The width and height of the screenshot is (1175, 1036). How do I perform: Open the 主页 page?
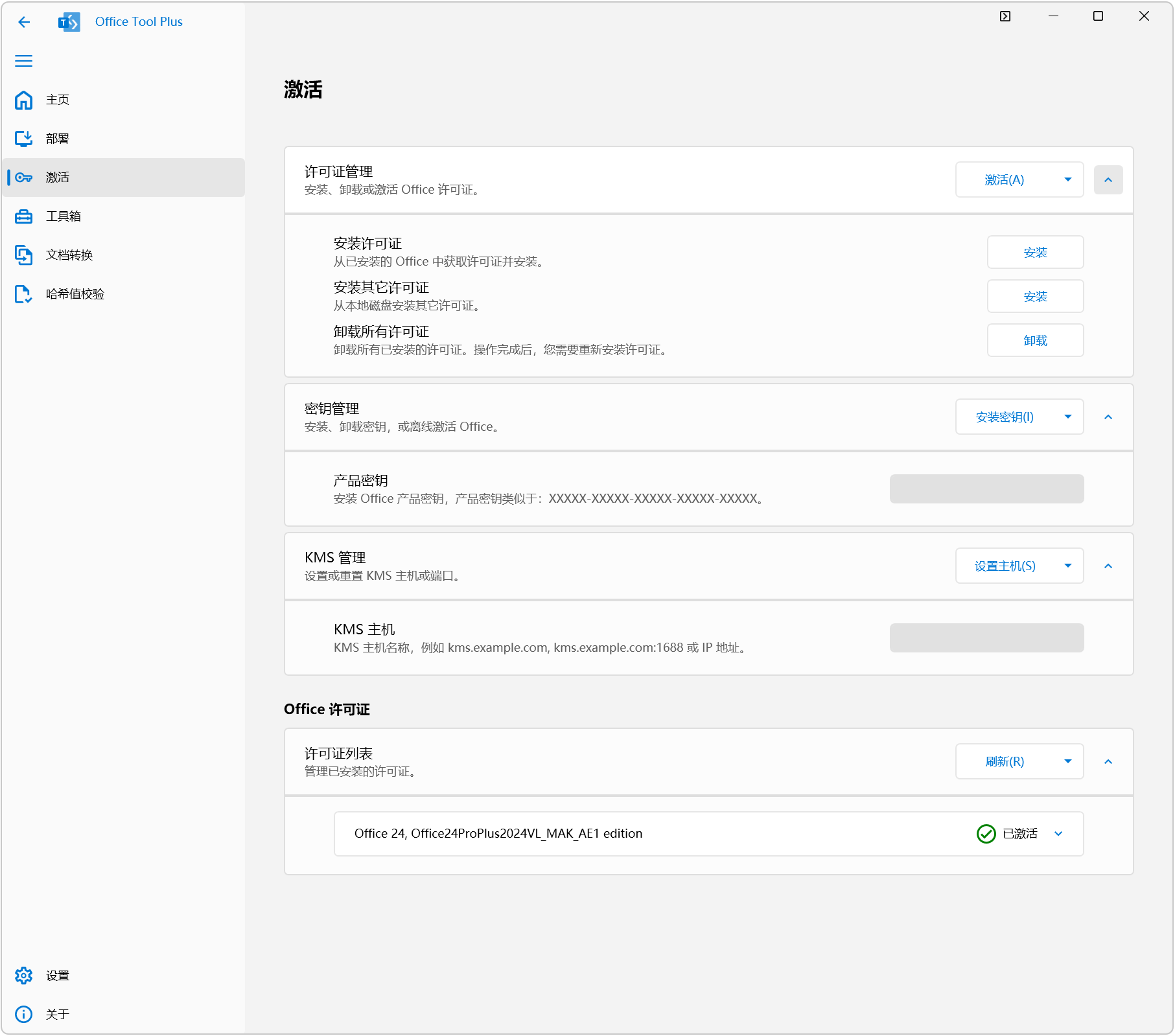pyautogui.click(x=123, y=100)
